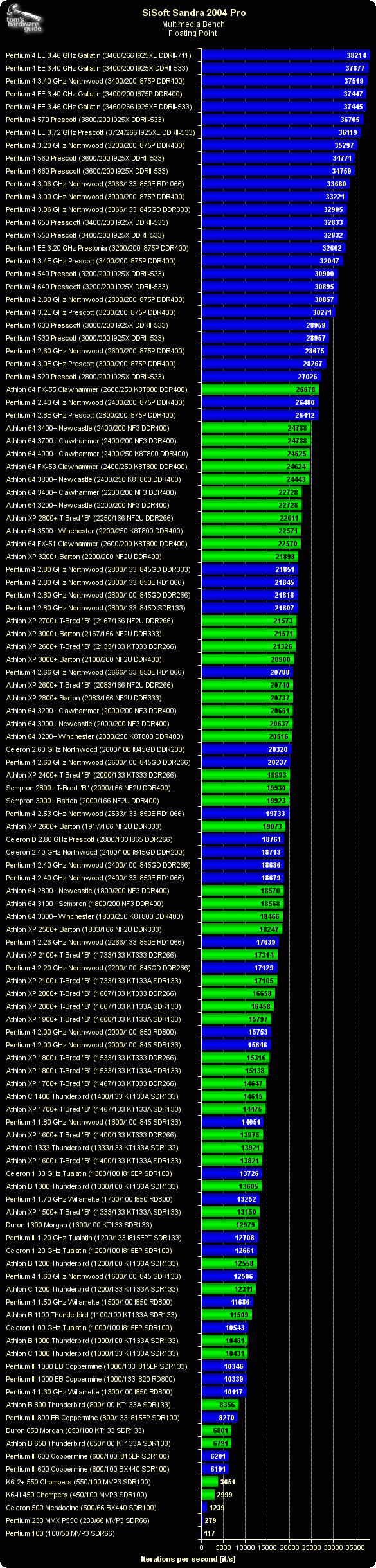Click the green bar showing 26678

click(260, 389)
